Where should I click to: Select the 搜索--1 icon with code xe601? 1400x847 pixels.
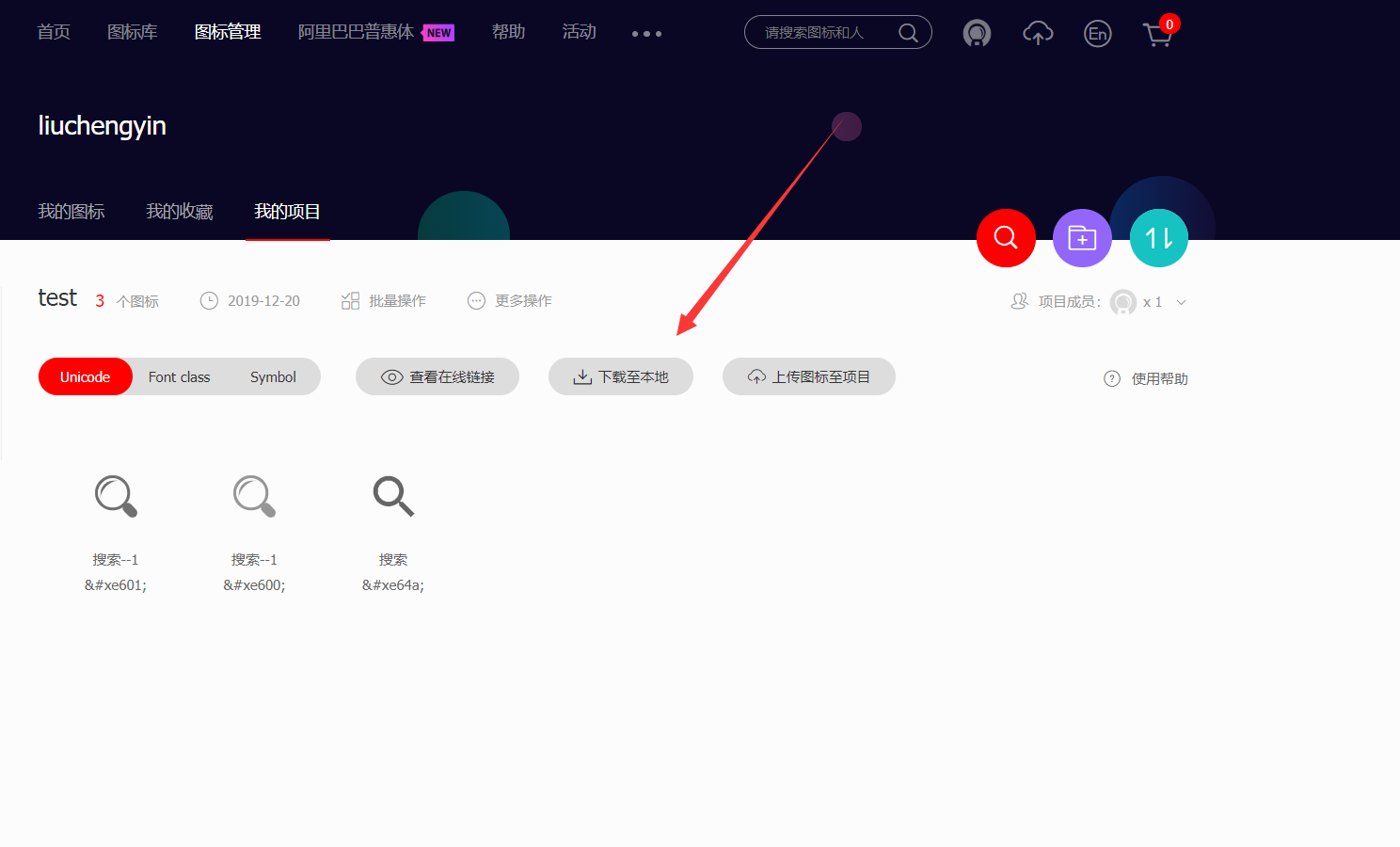(116, 496)
